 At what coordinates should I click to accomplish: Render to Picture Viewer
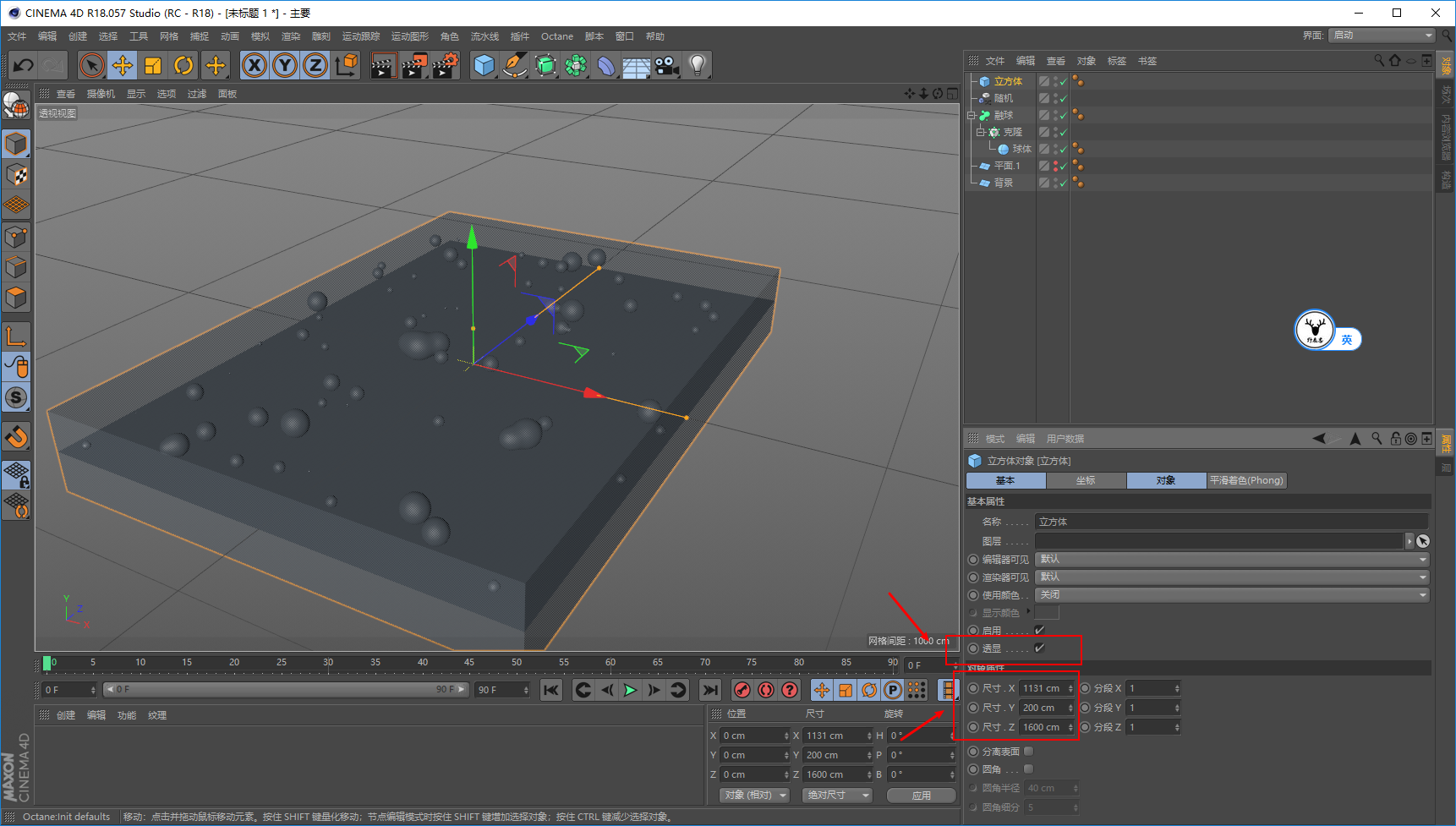[x=414, y=65]
